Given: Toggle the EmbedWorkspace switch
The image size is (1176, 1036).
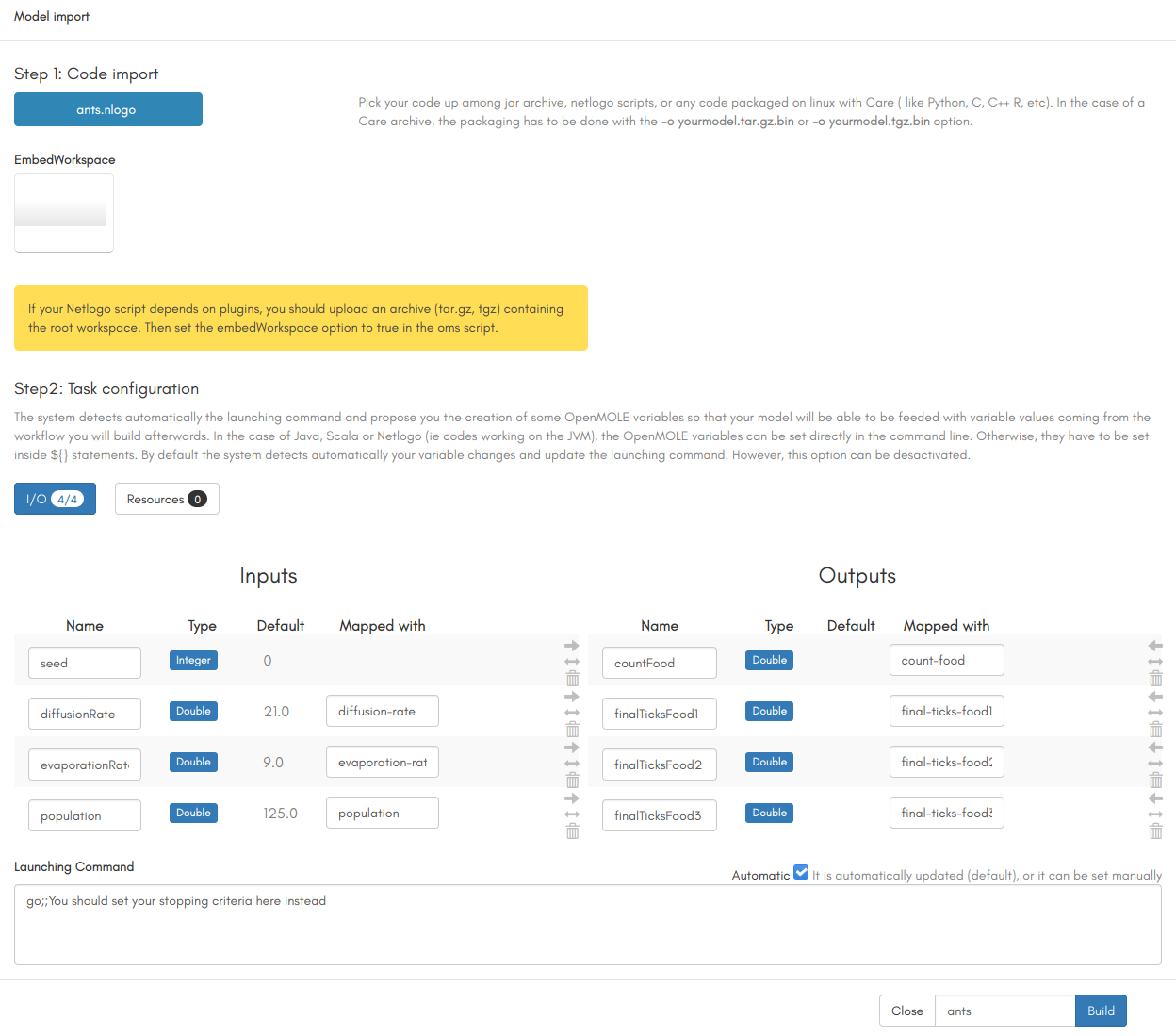Looking at the screenshot, I should [x=64, y=213].
